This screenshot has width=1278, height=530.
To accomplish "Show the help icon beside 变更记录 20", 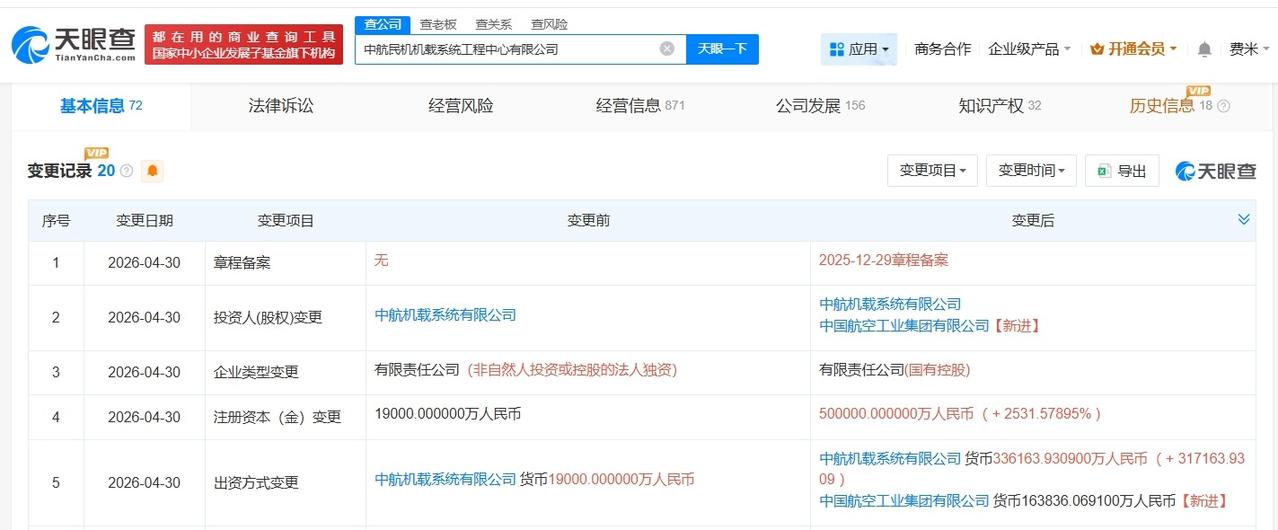I will pos(127,171).
